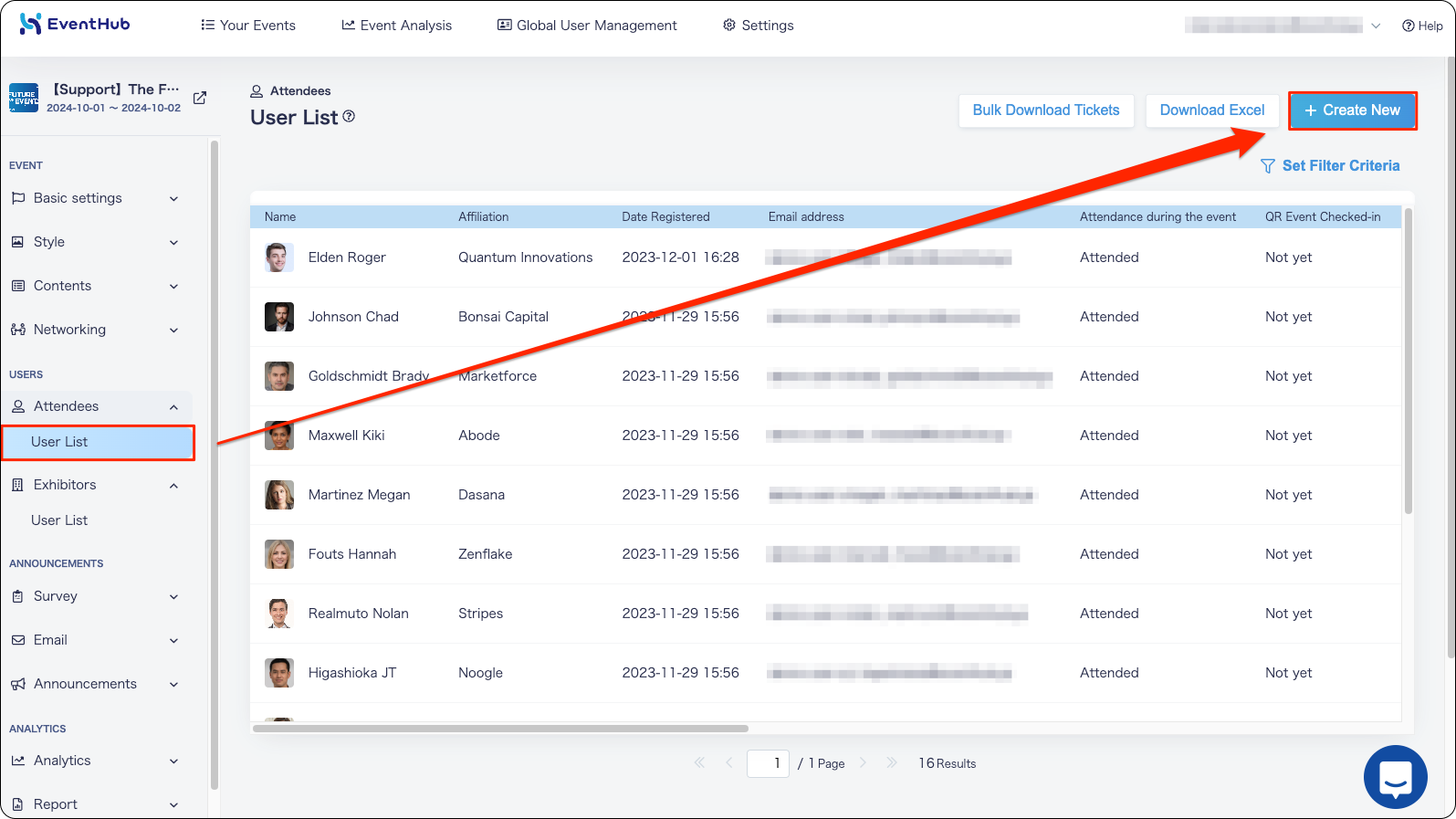
Task: Click the first page double-arrow icon
Action: click(x=699, y=762)
